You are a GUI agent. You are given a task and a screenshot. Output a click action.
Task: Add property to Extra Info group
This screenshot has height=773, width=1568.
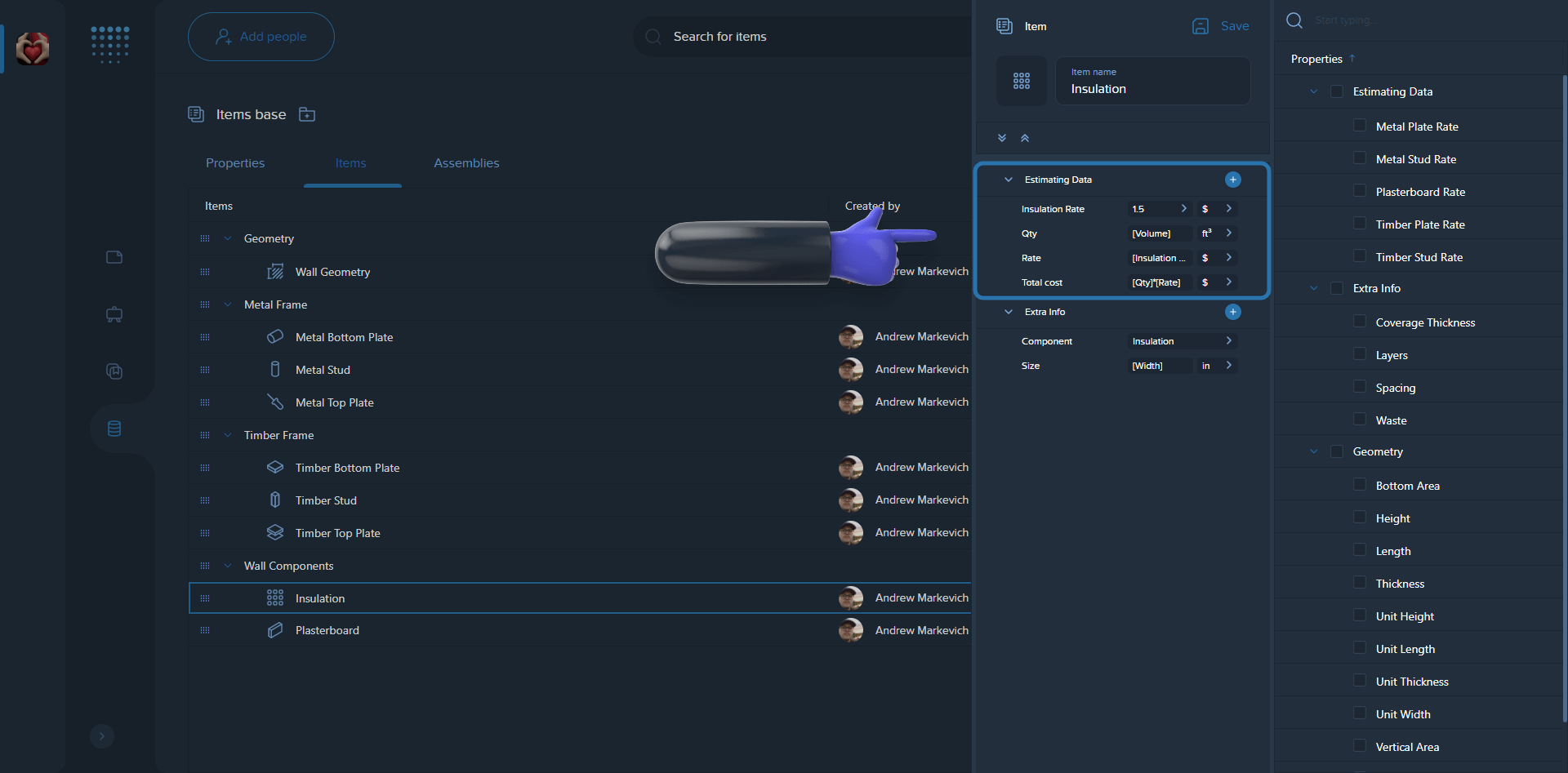point(1233,312)
